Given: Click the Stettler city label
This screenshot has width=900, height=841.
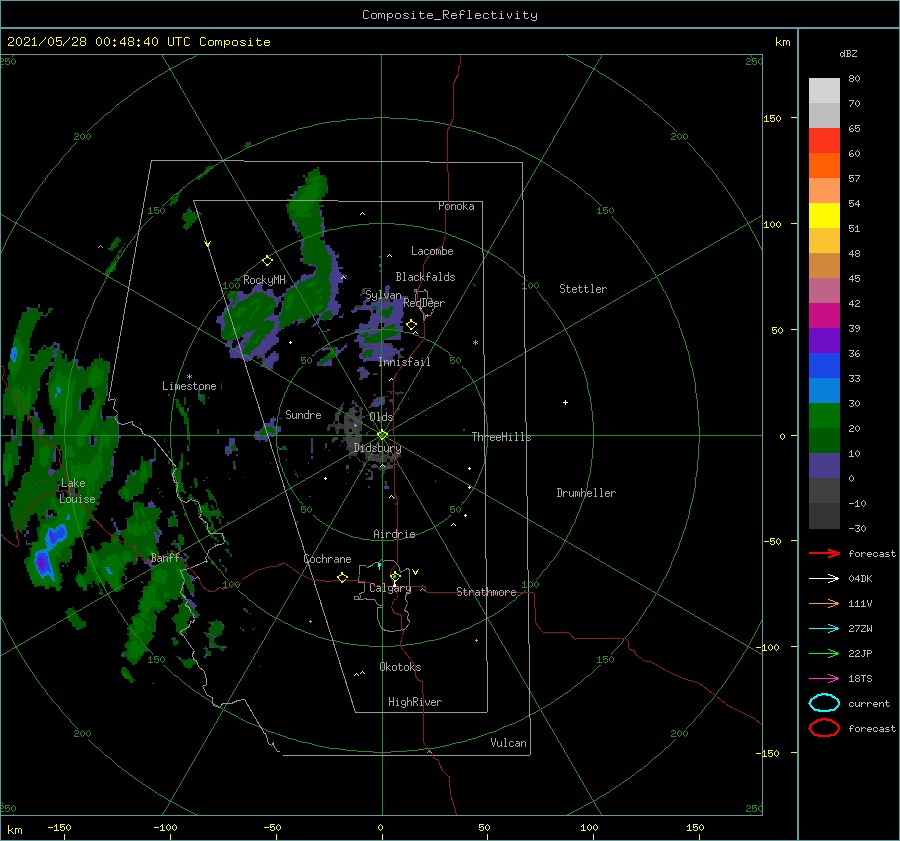Looking at the screenshot, I should coord(583,289).
